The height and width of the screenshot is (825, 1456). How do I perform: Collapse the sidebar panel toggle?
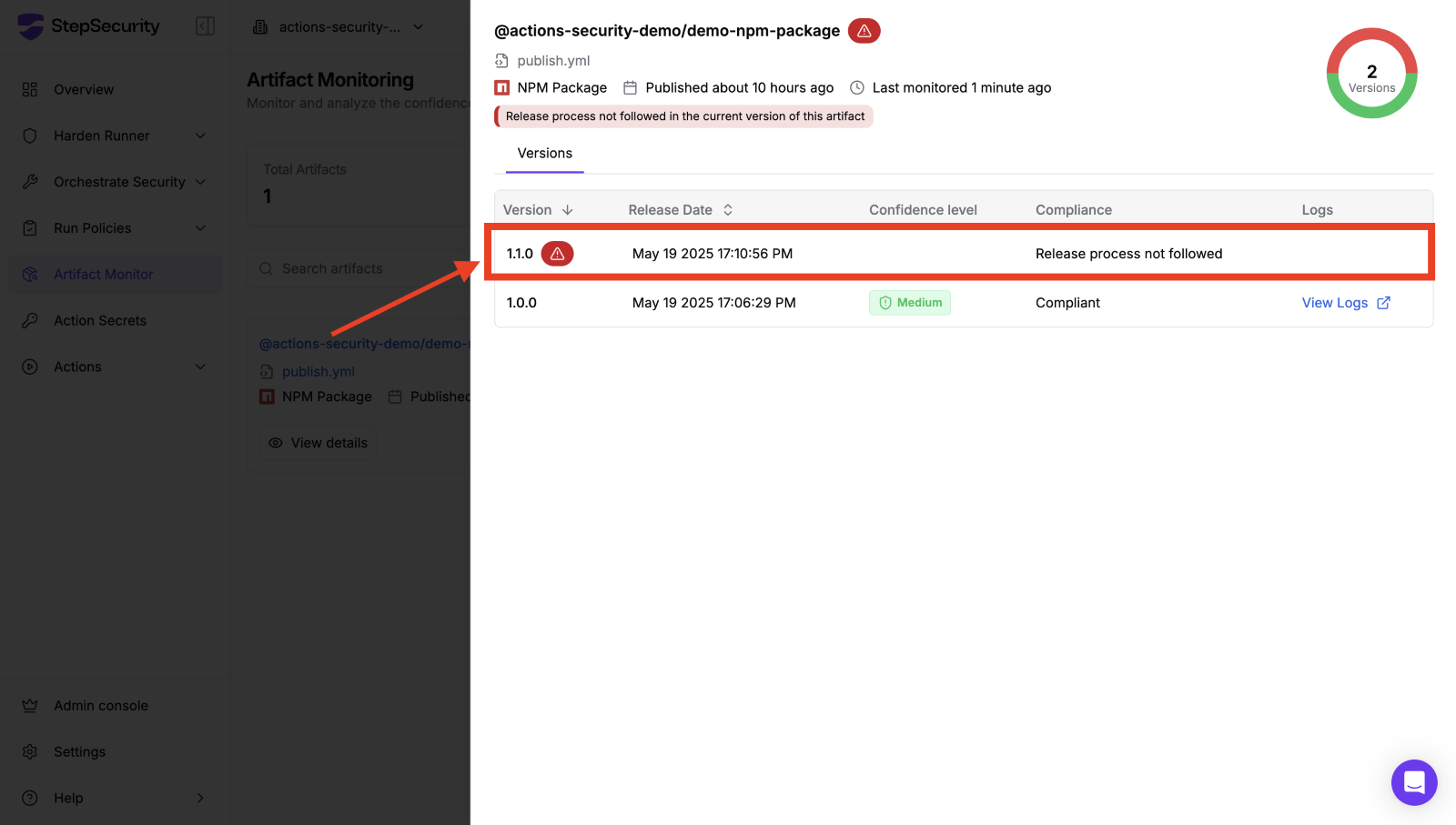coord(206,26)
